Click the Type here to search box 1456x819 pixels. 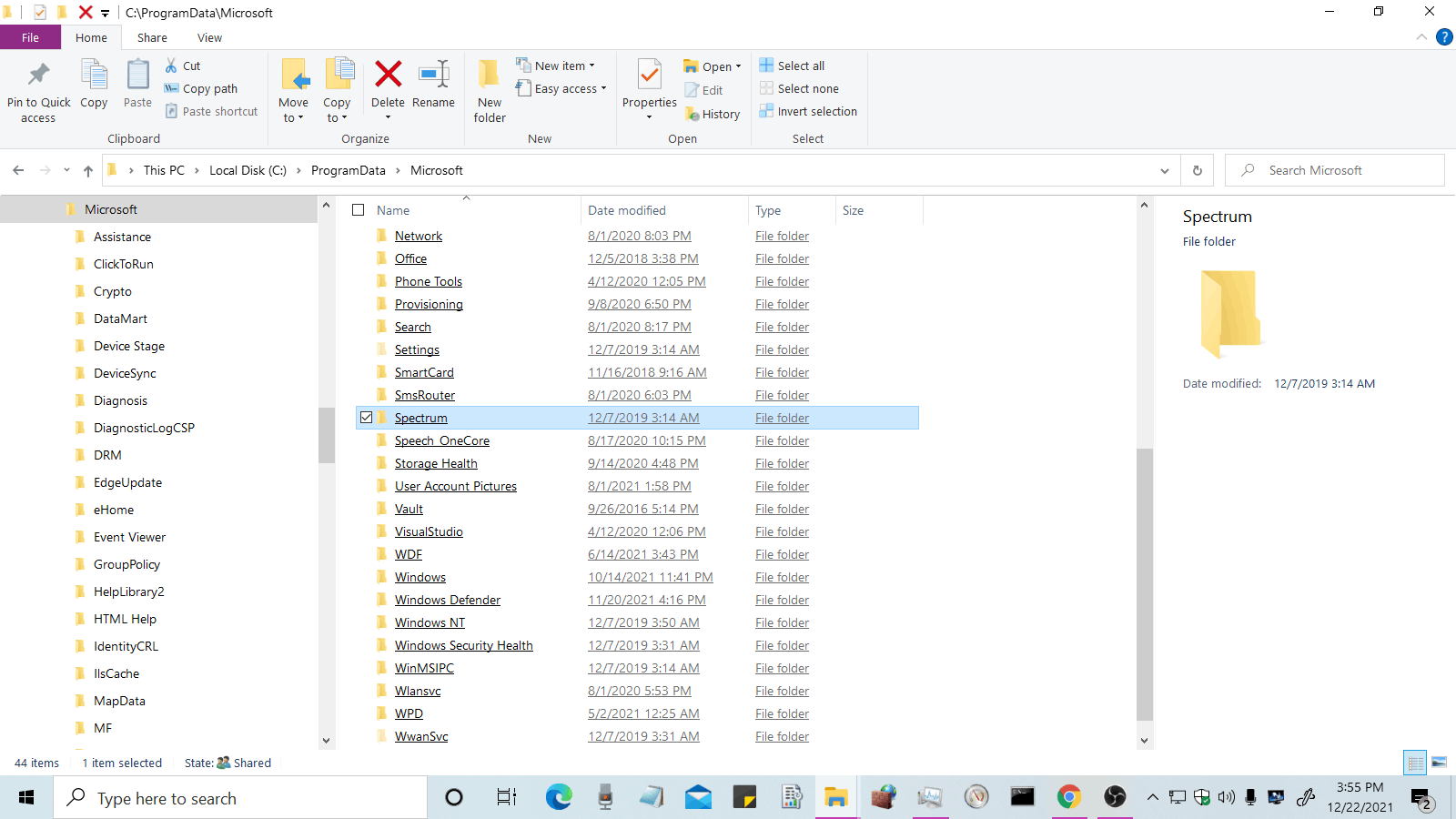point(240,798)
